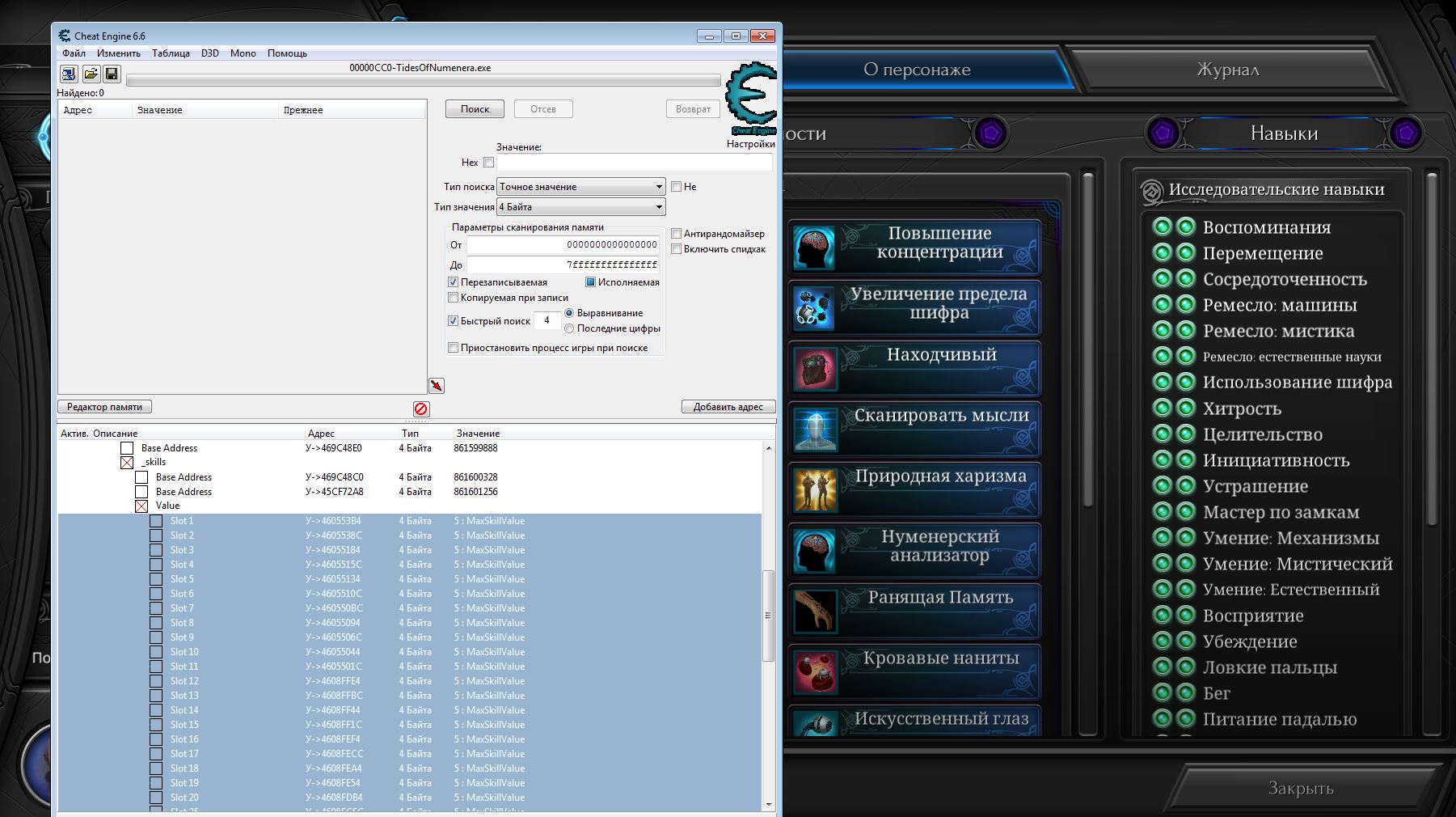
Task: Click the Добавить адрес button
Action: [x=728, y=407]
